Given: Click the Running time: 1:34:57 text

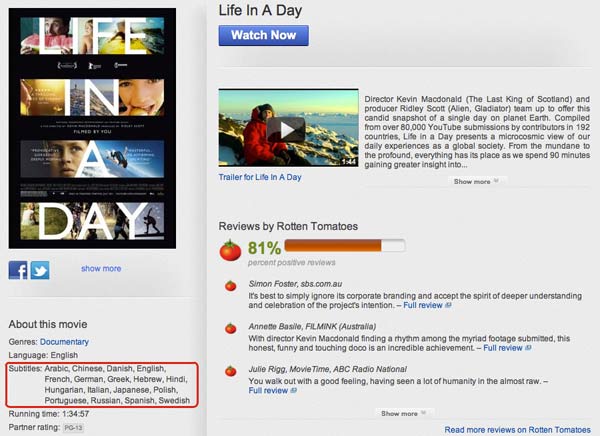Looking at the screenshot, I should click(x=49, y=414).
